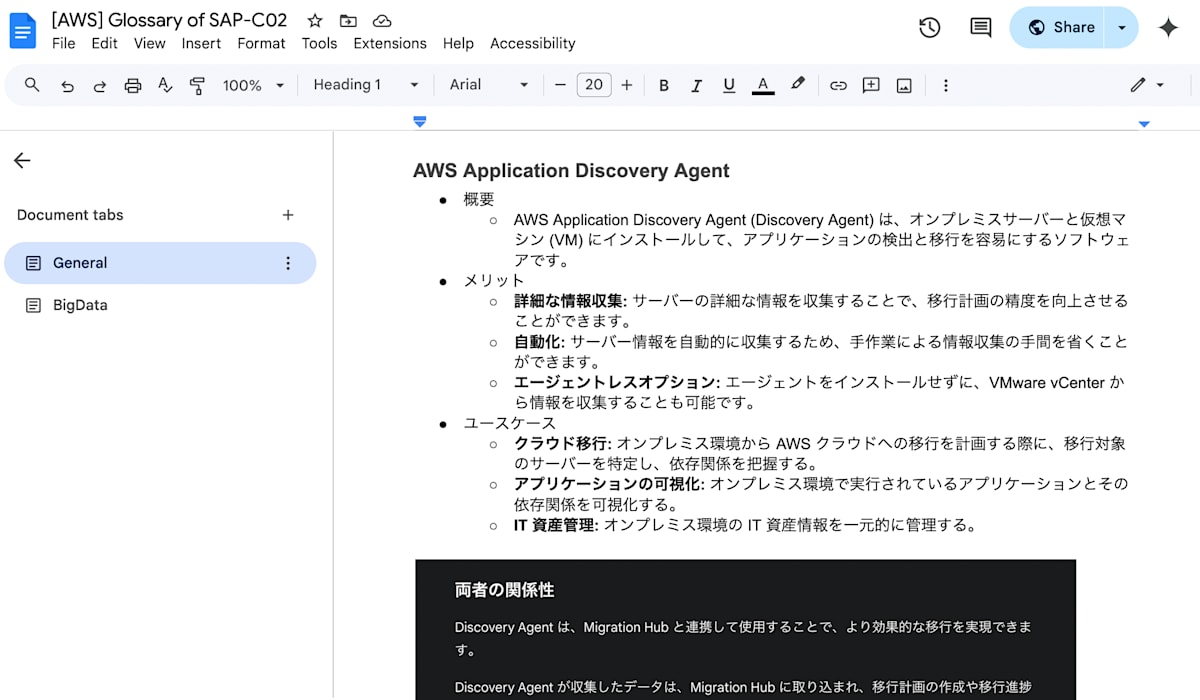Open the File menu
This screenshot has height=700, width=1200.
coord(63,43)
